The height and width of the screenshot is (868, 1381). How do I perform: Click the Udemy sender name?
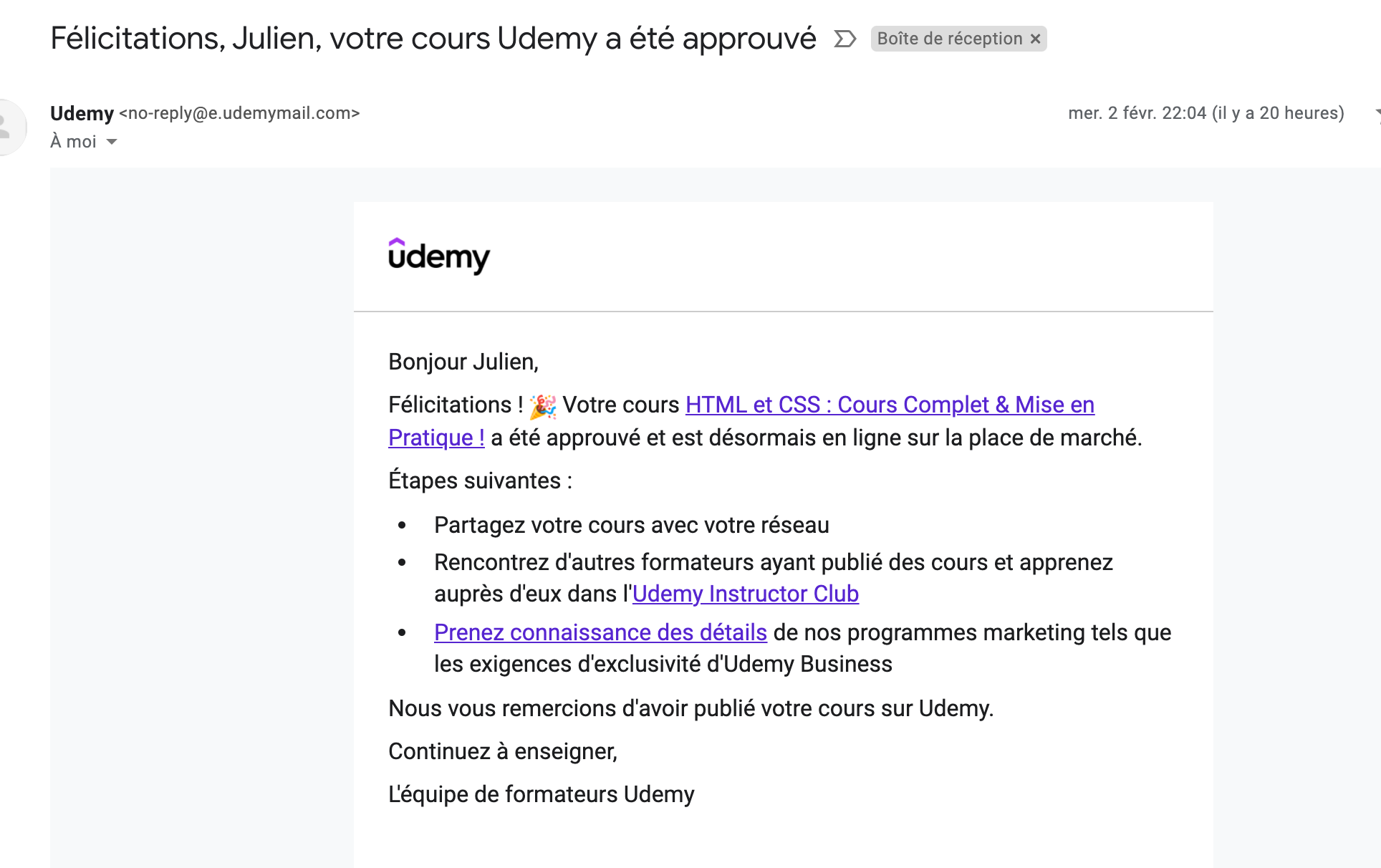coord(82,113)
